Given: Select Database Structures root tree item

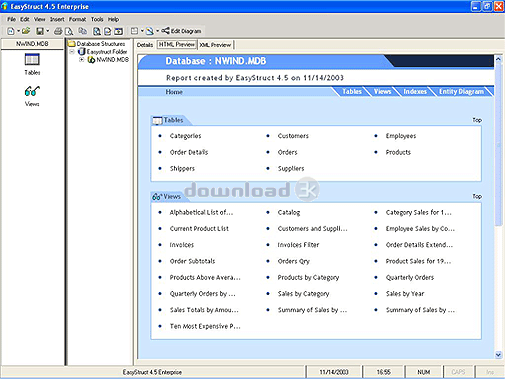Looking at the screenshot, I should point(100,44).
